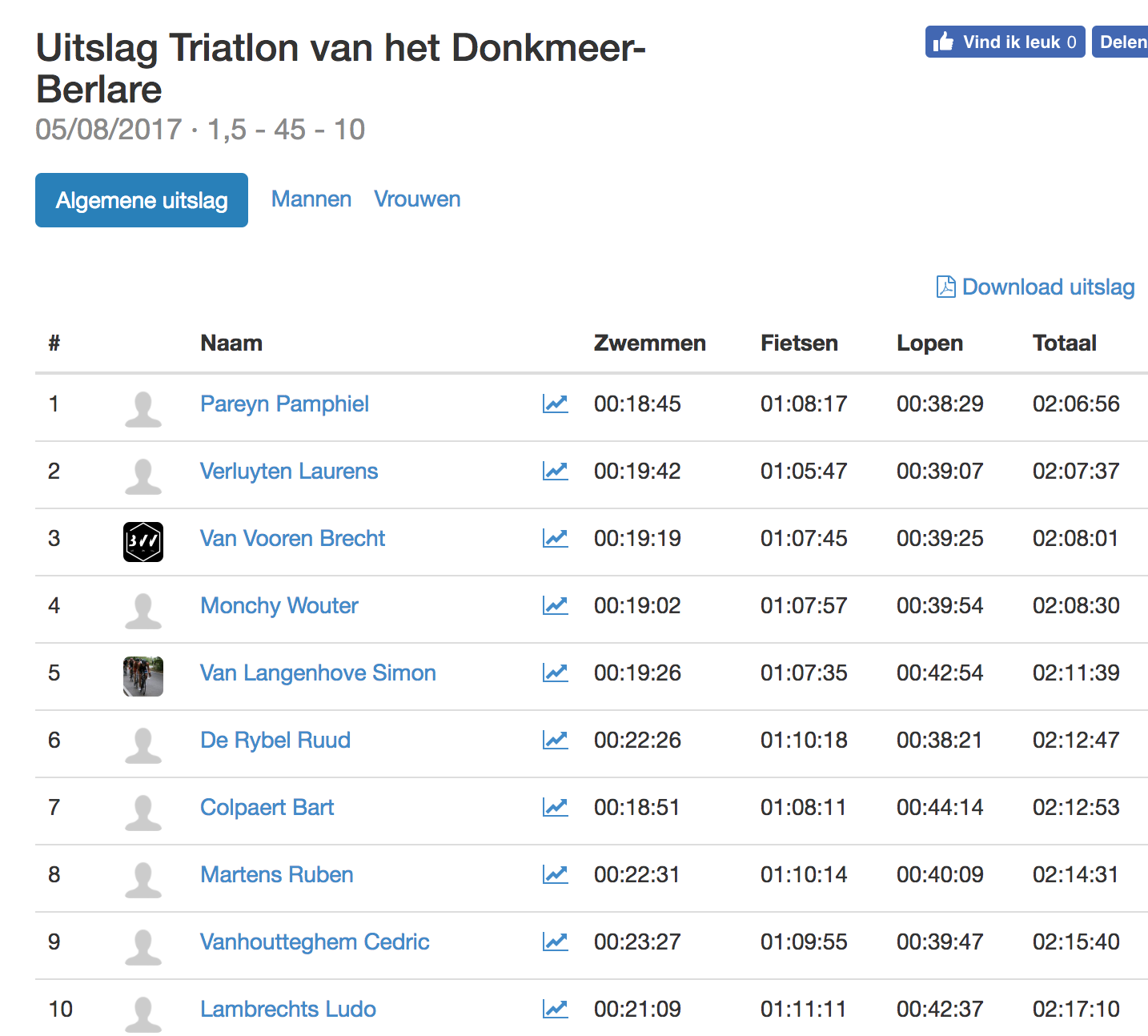Share the results with Delen button
Viewport: 1148px width, 1036px height.
(1121, 42)
